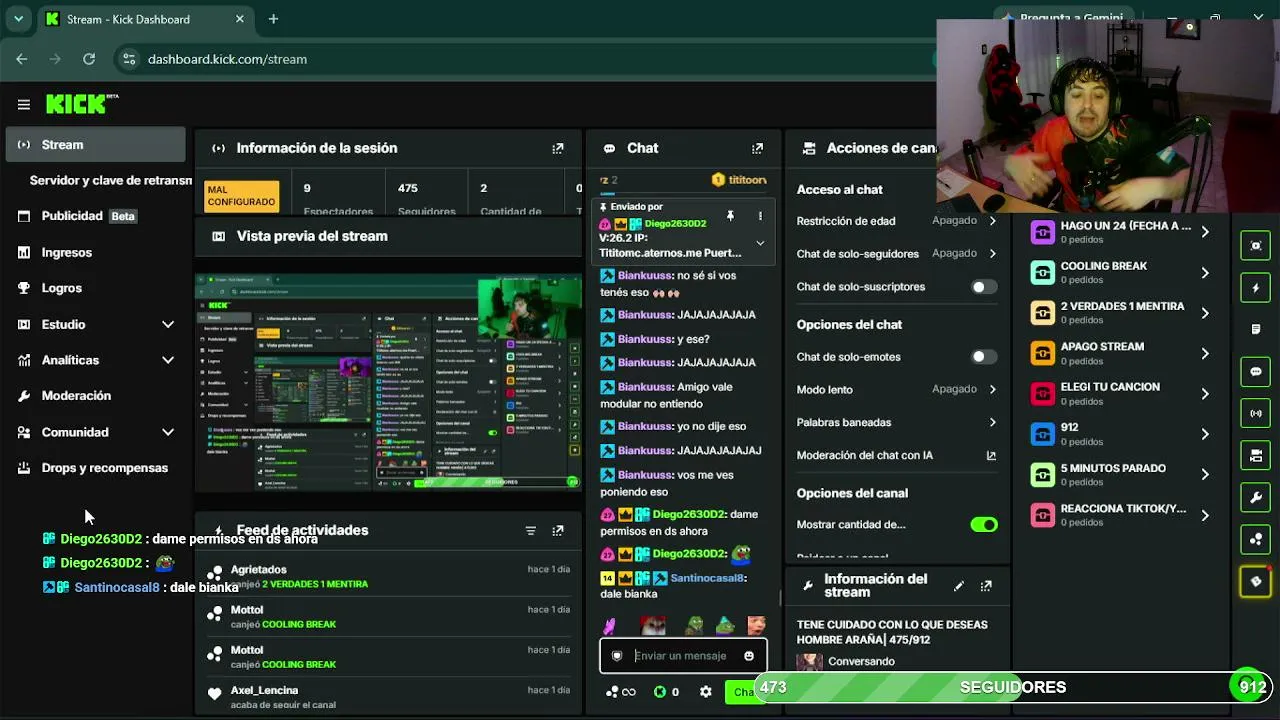Click the yellow-highlighted tag icon in right sidebar
The height and width of the screenshot is (720, 1280).
pyautogui.click(x=1256, y=581)
